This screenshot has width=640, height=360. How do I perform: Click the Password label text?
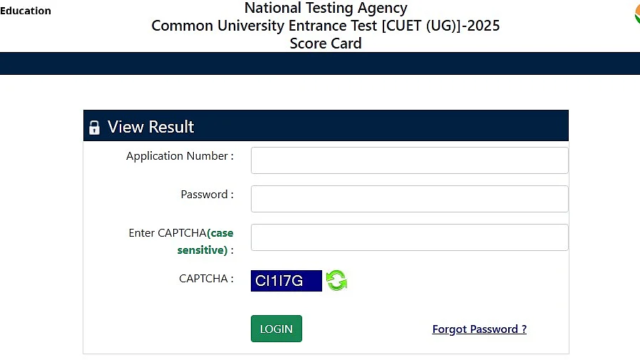207,194
